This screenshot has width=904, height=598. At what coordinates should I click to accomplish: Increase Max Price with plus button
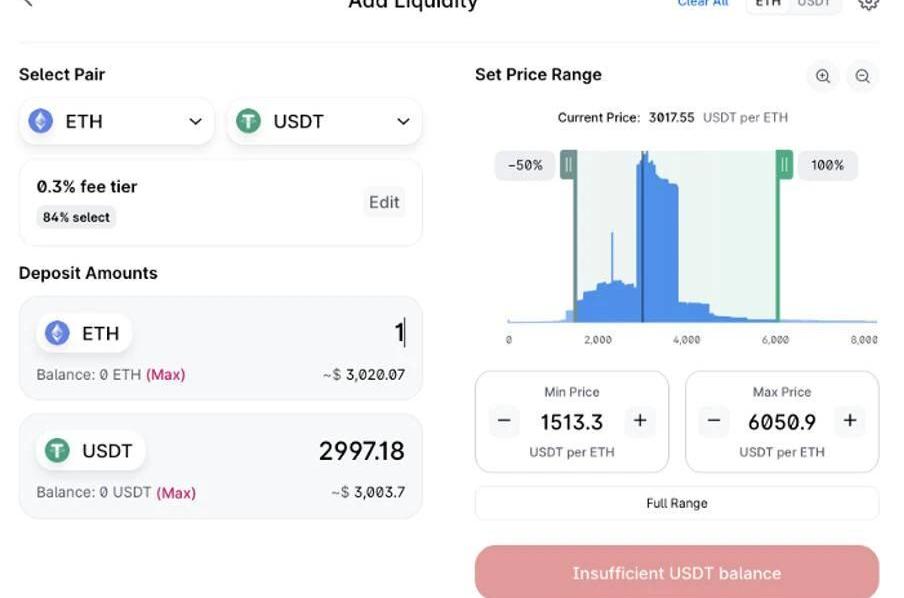tap(850, 421)
